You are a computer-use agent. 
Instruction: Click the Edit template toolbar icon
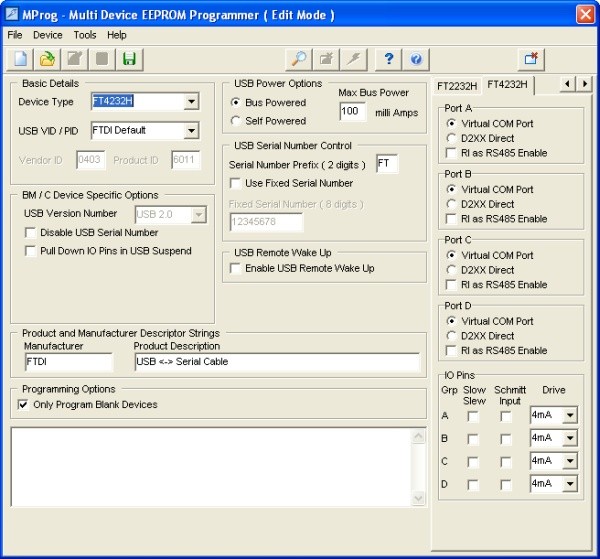pos(75,59)
